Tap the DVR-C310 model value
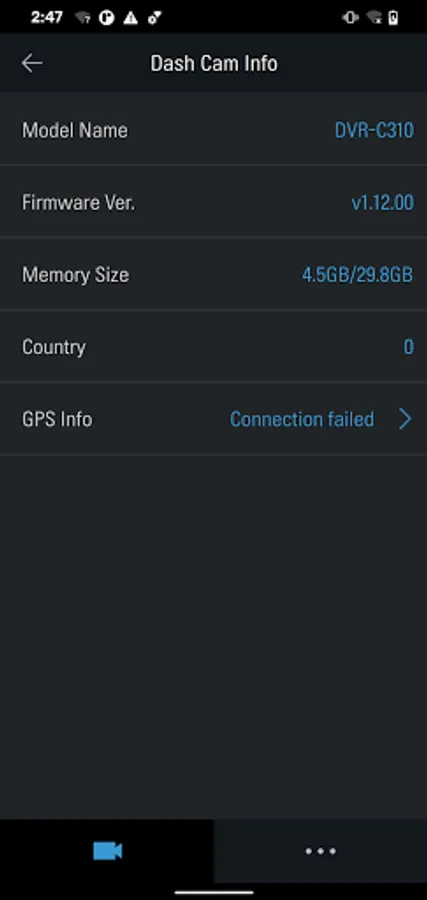 pyautogui.click(x=374, y=130)
